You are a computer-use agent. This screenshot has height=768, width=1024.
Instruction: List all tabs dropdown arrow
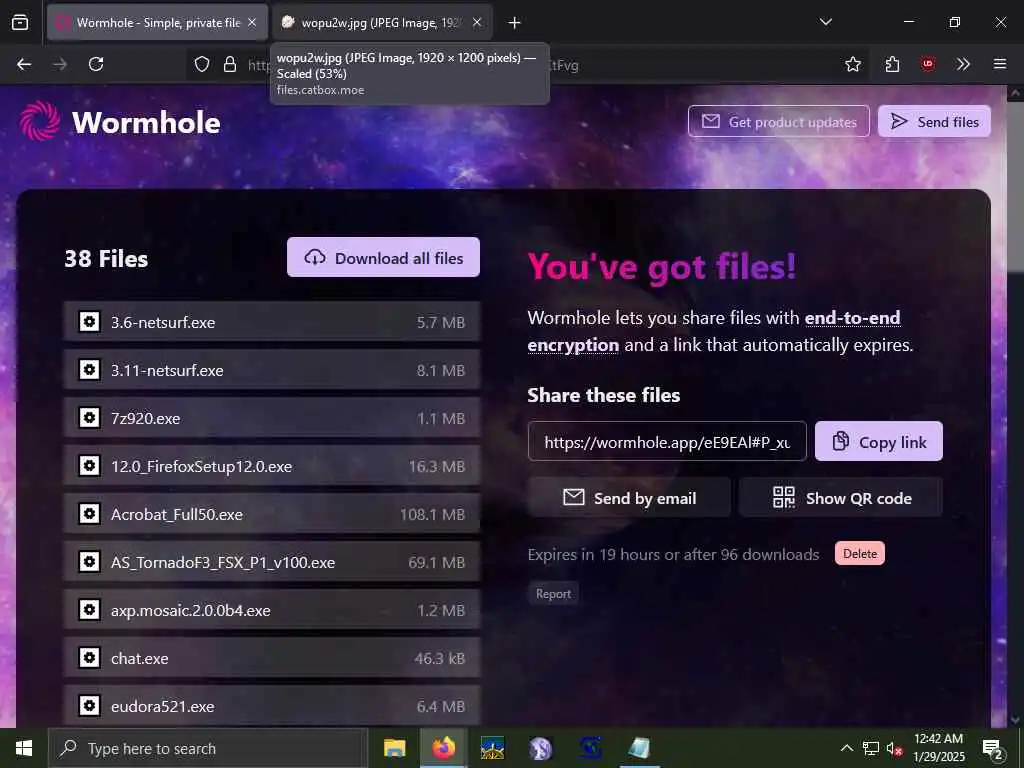coord(826,22)
